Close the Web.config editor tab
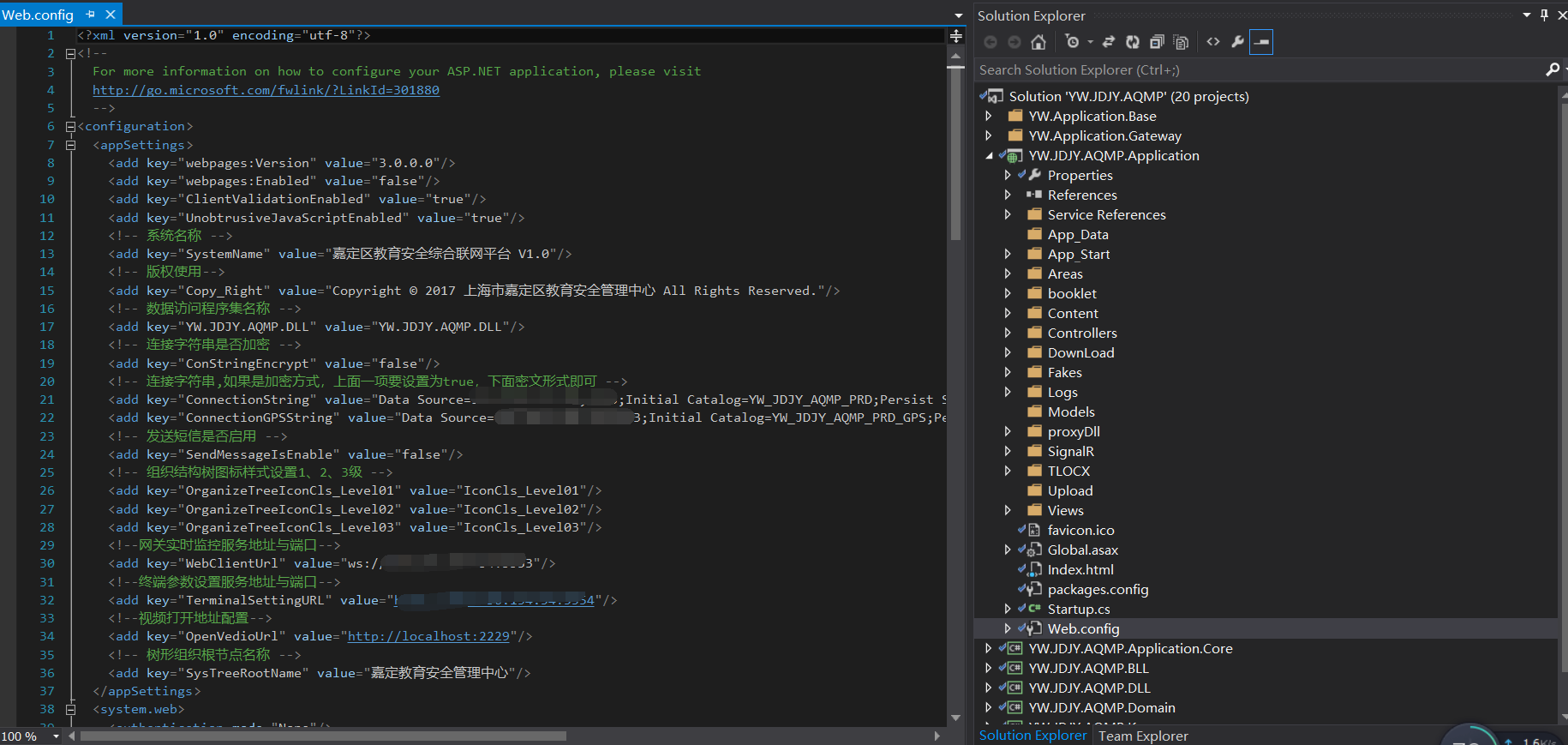Viewport: 1568px width, 745px height. (x=111, y=15)
